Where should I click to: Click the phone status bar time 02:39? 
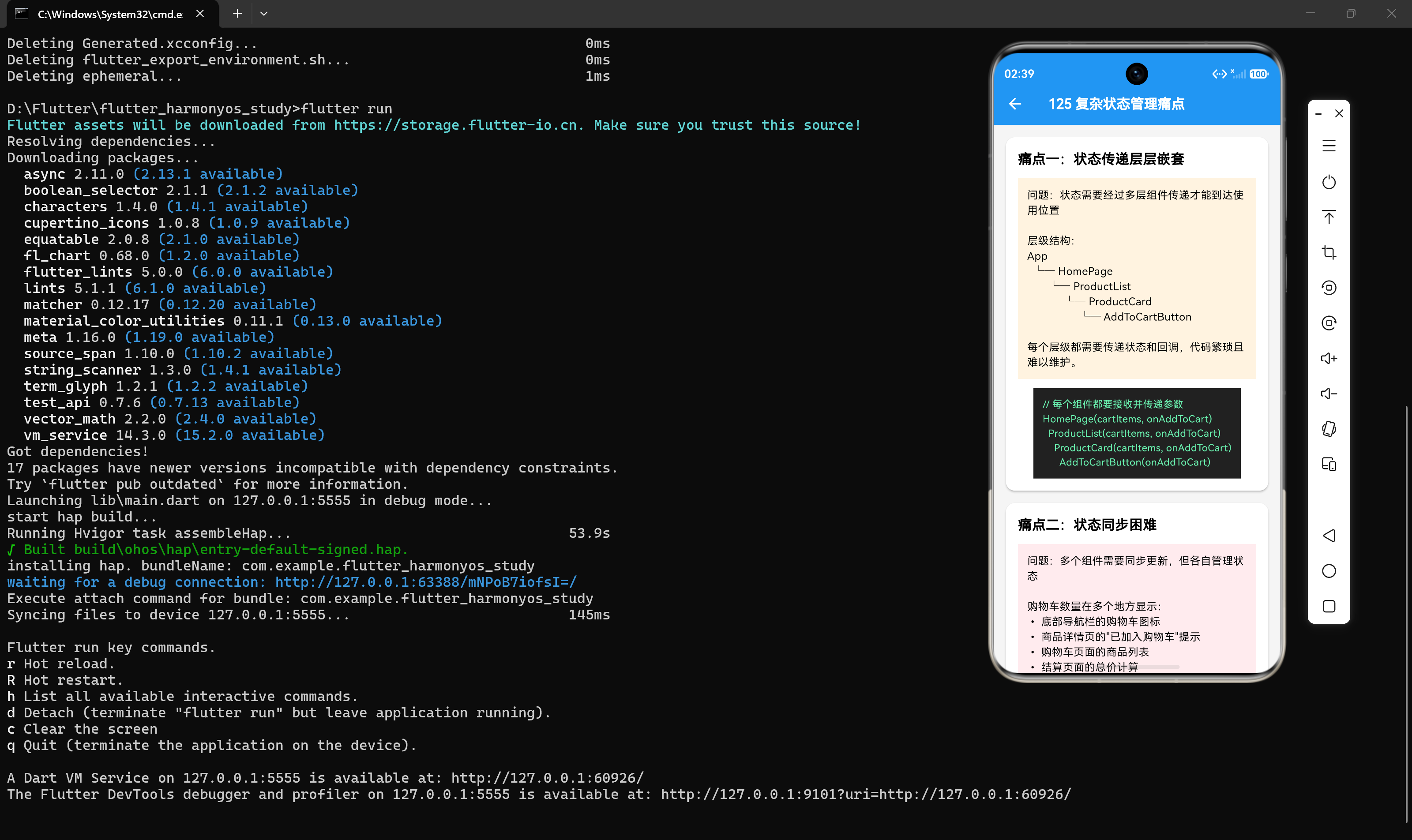1019,74
